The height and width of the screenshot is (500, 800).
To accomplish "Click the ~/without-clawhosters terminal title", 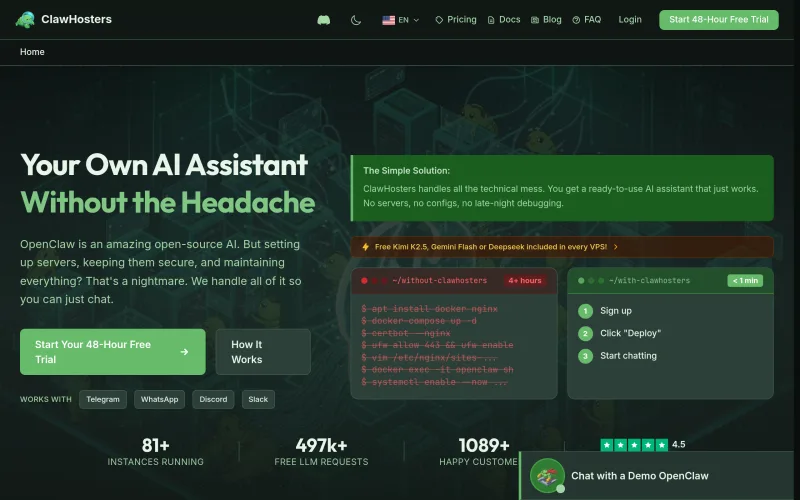I will click(439, 281).
